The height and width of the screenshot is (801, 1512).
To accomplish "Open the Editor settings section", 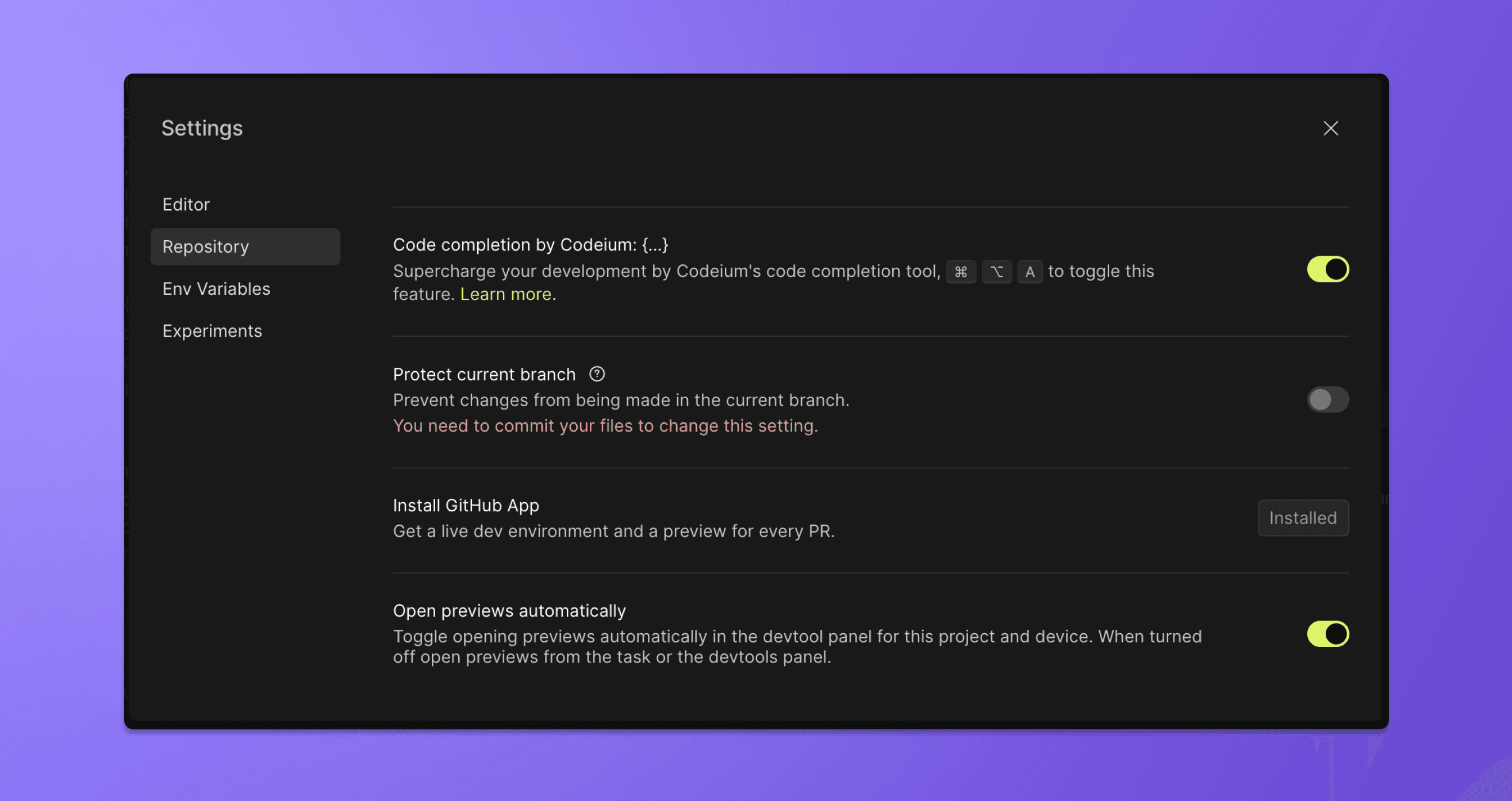I will point(186,204).
